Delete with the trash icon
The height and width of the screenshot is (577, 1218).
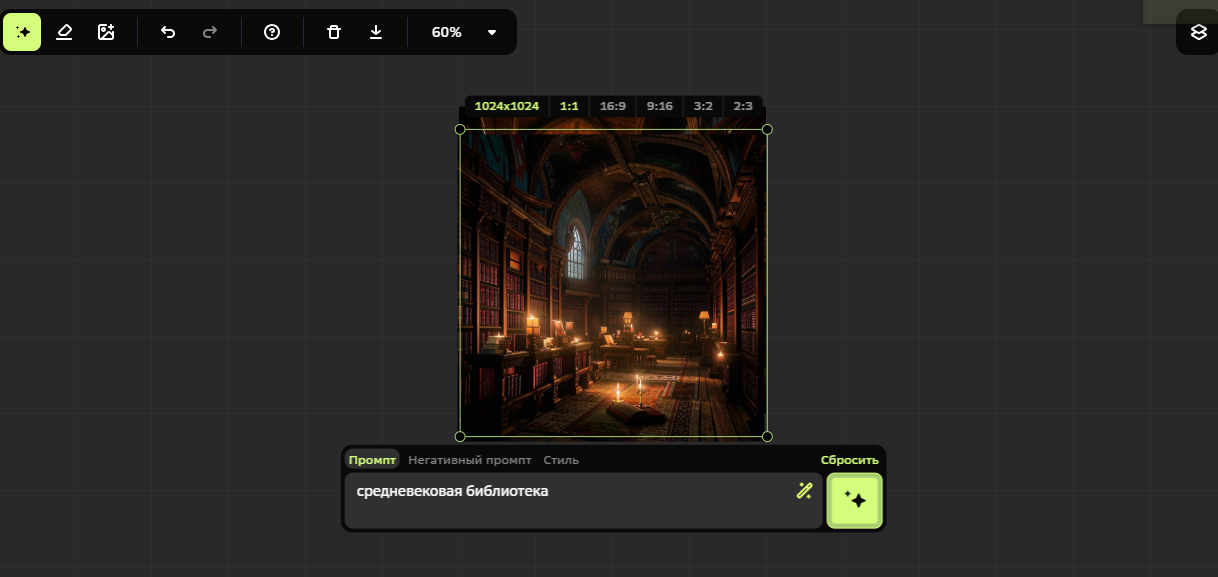[x=334, y=32]
